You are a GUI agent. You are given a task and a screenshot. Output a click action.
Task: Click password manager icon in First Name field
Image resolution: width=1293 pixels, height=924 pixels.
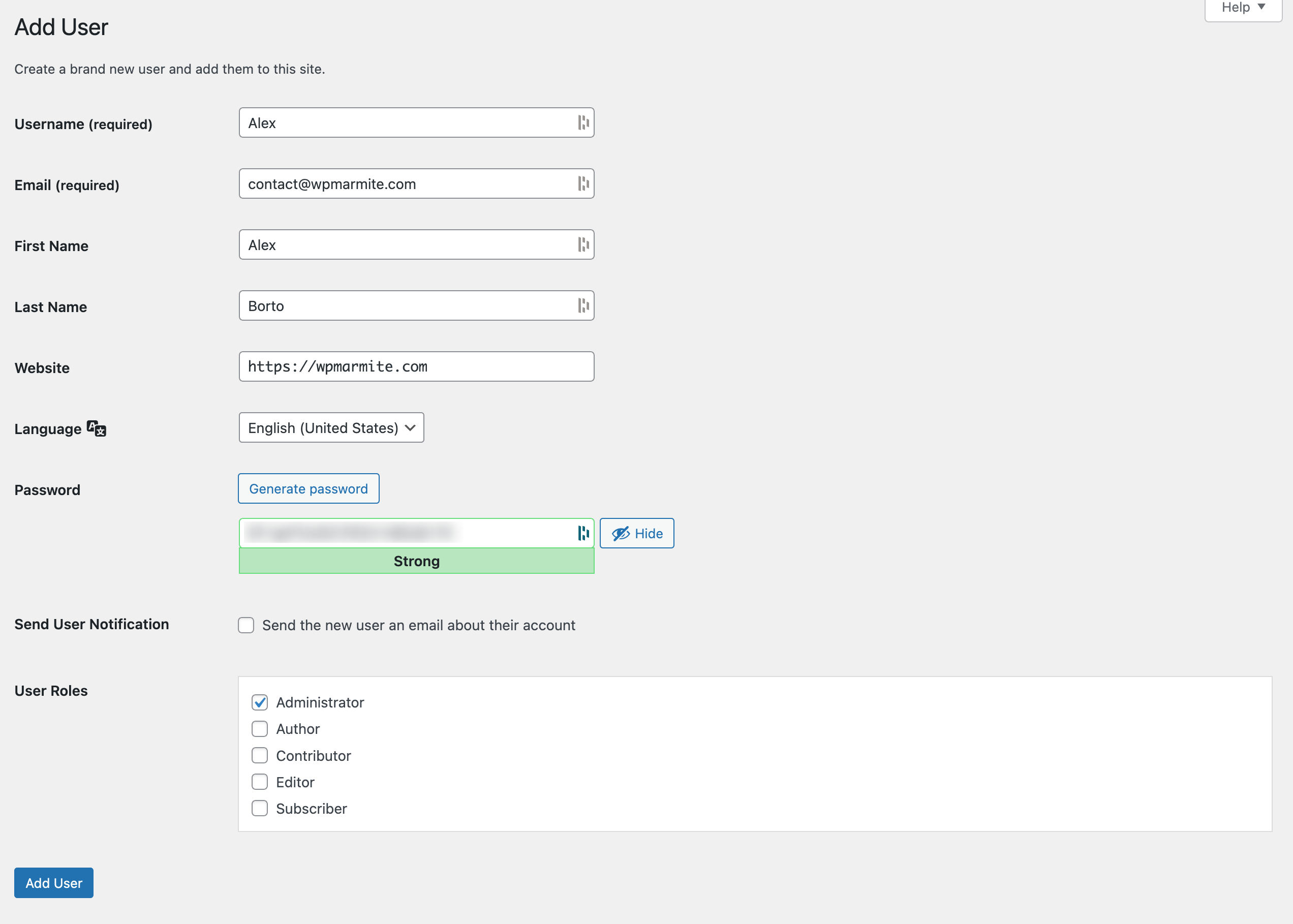pyautogui.click(x=583, y=244)
